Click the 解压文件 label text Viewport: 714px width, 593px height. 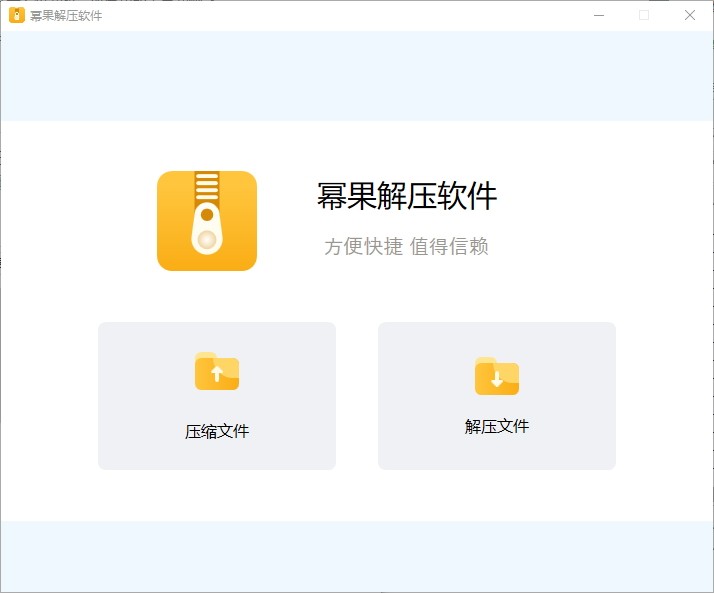point(497,426)
